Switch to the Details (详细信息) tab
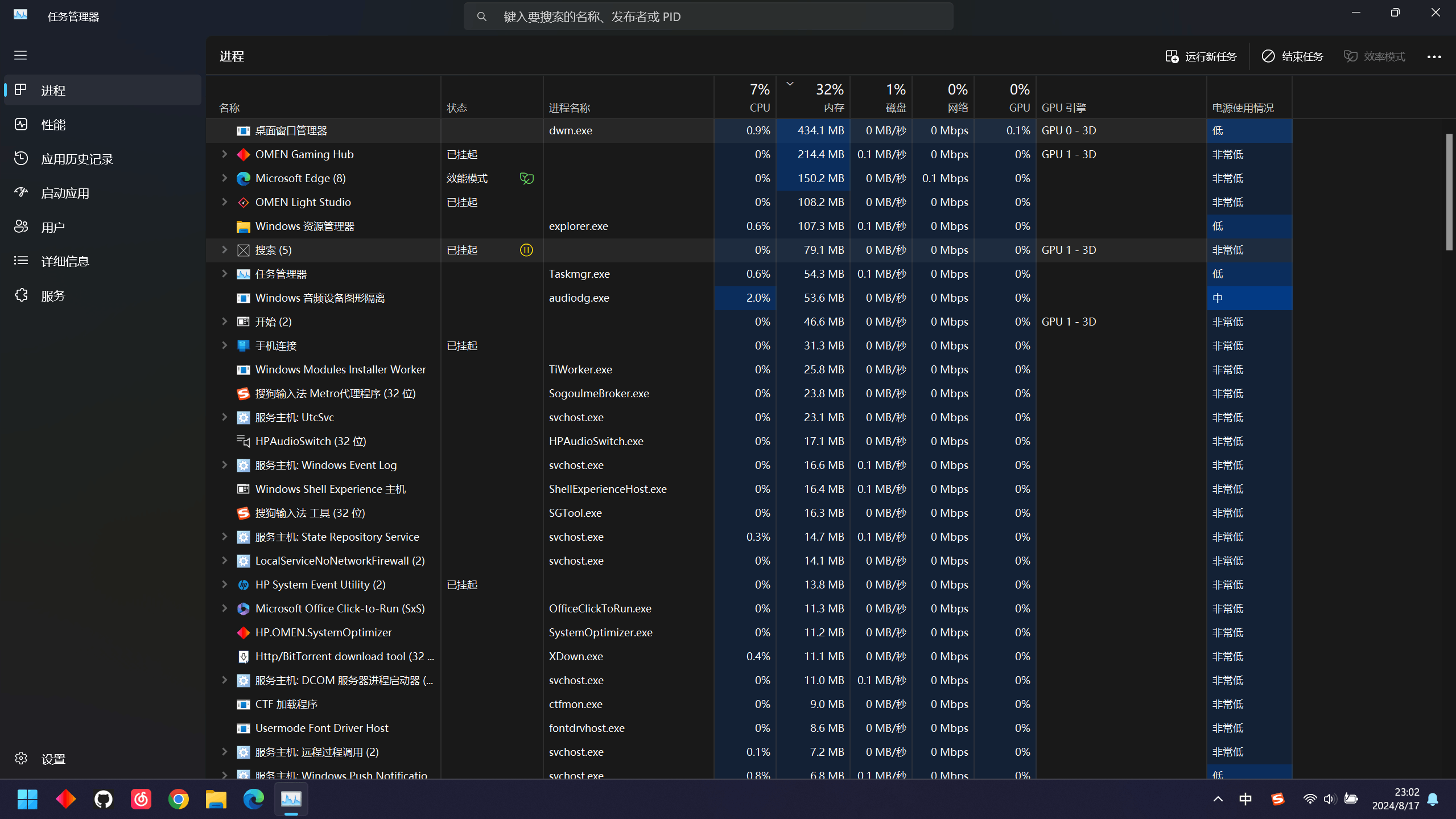 pos(65,261)
